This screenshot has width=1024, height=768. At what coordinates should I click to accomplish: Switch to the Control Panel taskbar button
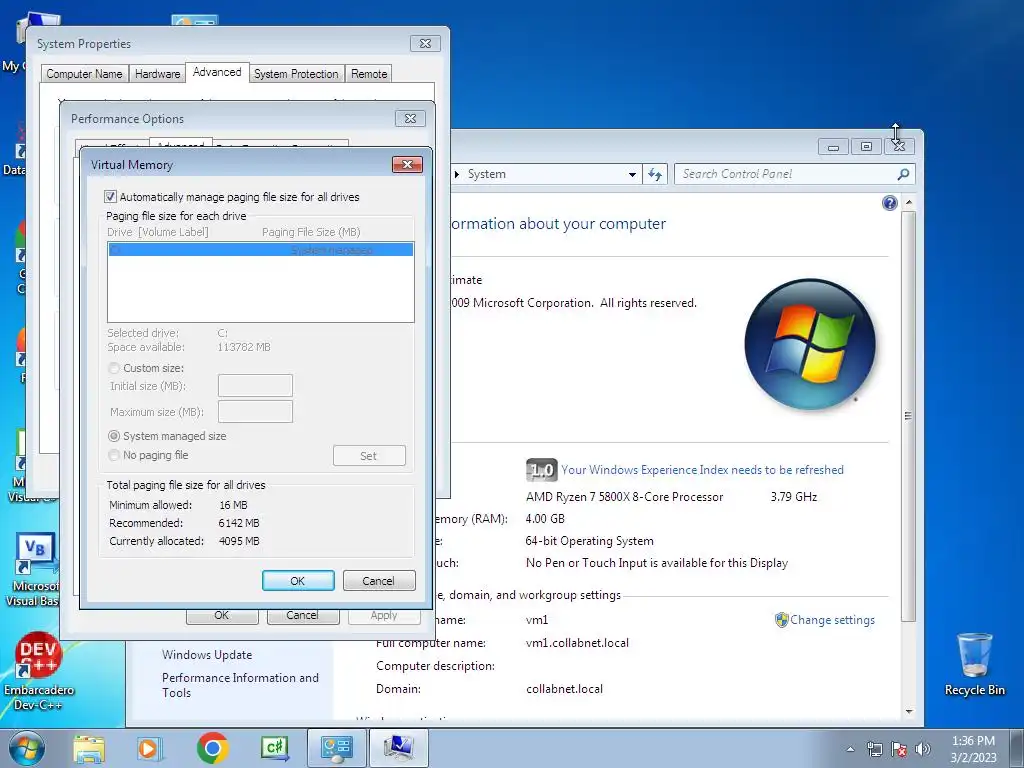pyautogui.click(x=337, y=748)
